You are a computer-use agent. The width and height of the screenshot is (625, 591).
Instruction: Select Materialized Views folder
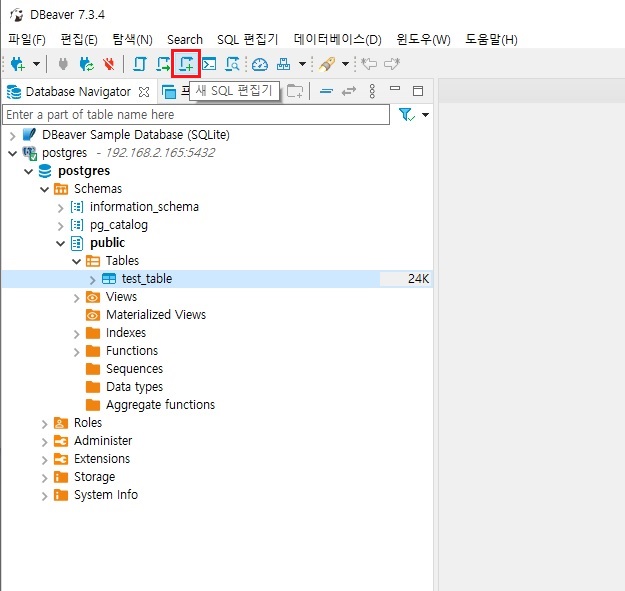tap(156, 315)
